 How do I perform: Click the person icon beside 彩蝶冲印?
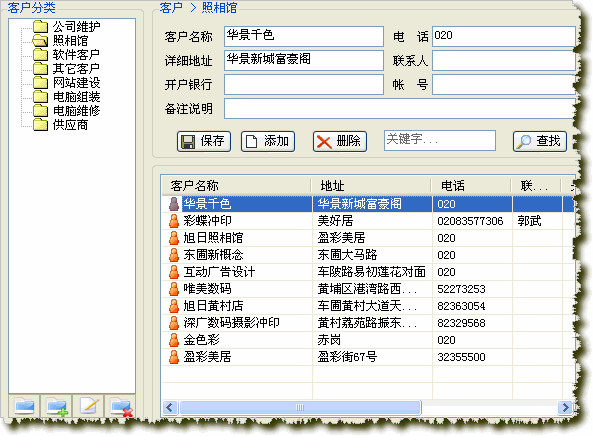click(x=174, y=221)
